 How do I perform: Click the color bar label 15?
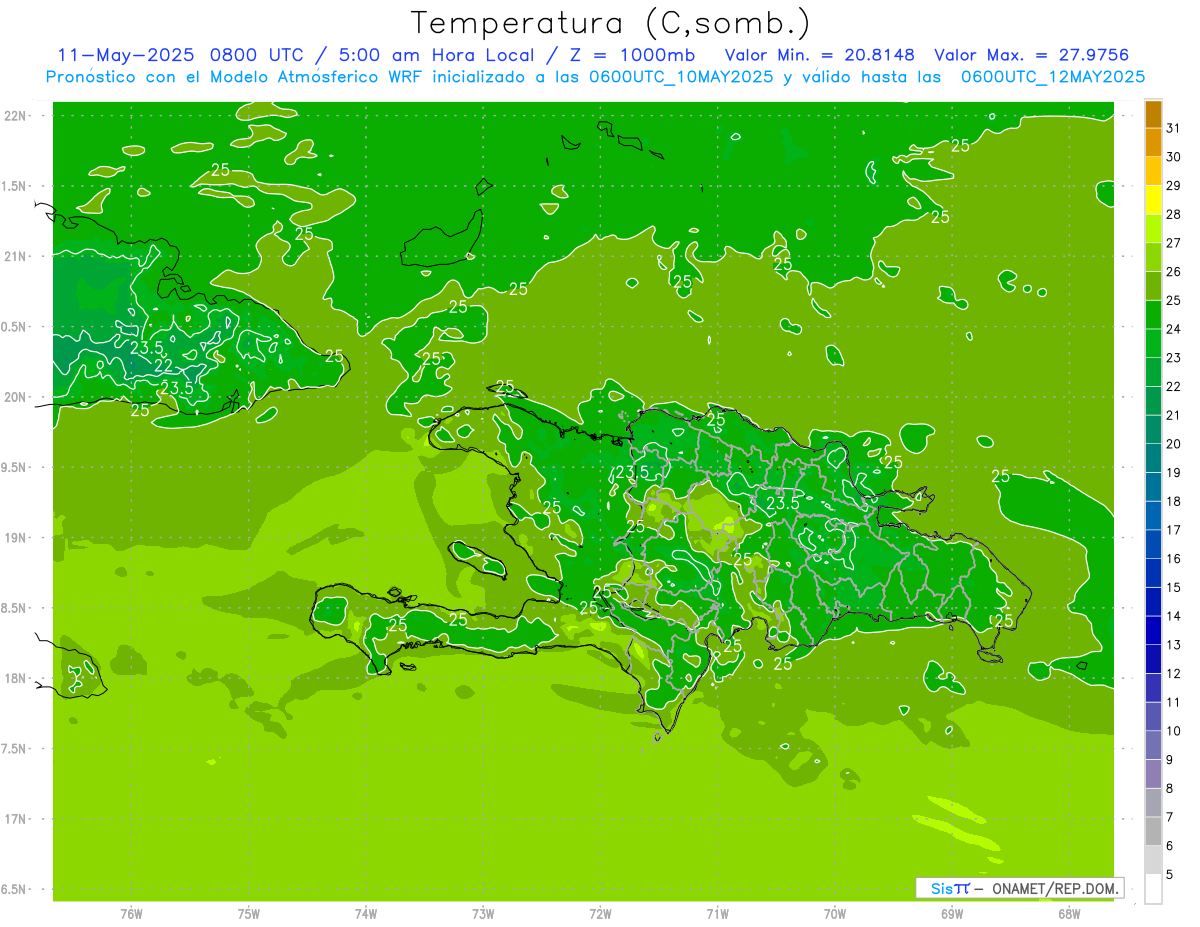point(1174,587)
